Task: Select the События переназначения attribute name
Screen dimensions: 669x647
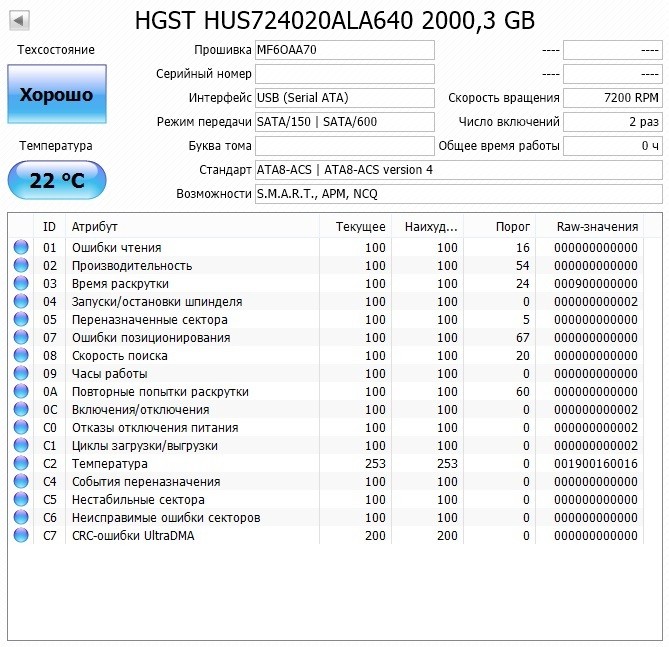Action: click(146, 481)
